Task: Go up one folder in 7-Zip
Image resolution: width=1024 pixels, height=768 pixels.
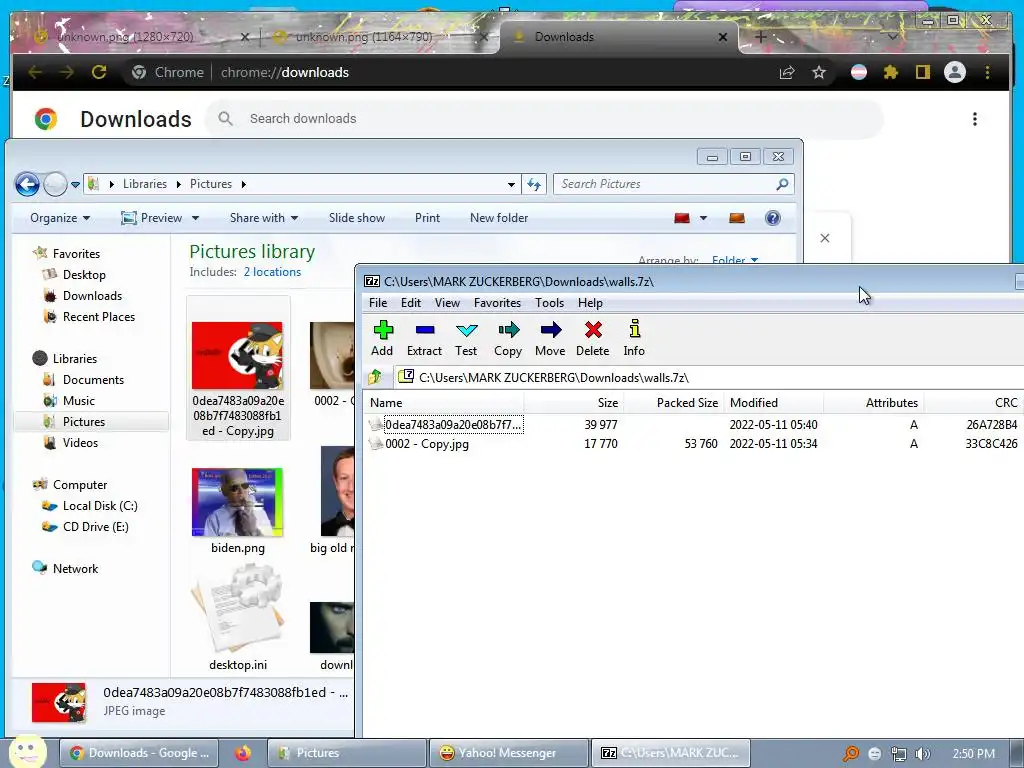Action: (375, 377)
